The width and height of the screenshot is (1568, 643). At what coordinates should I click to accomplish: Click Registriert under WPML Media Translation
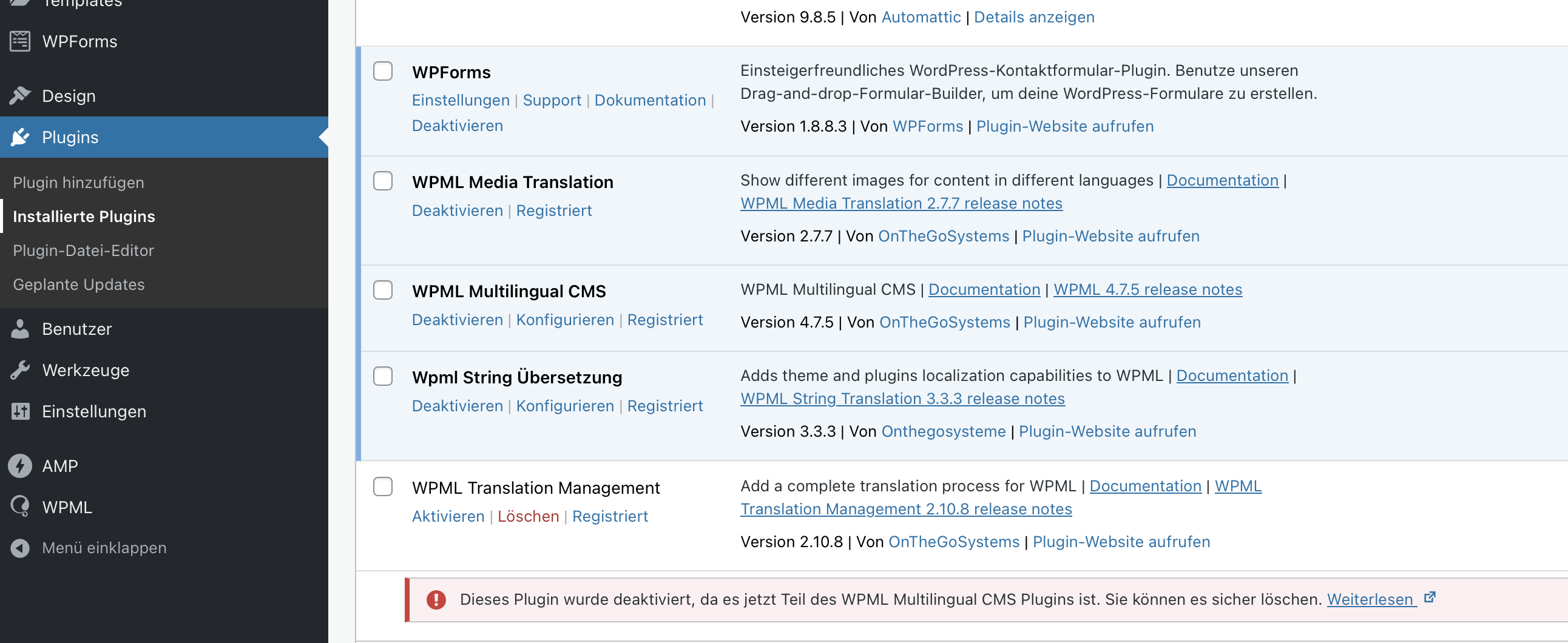pyautogui.click(x=554, y=210)
